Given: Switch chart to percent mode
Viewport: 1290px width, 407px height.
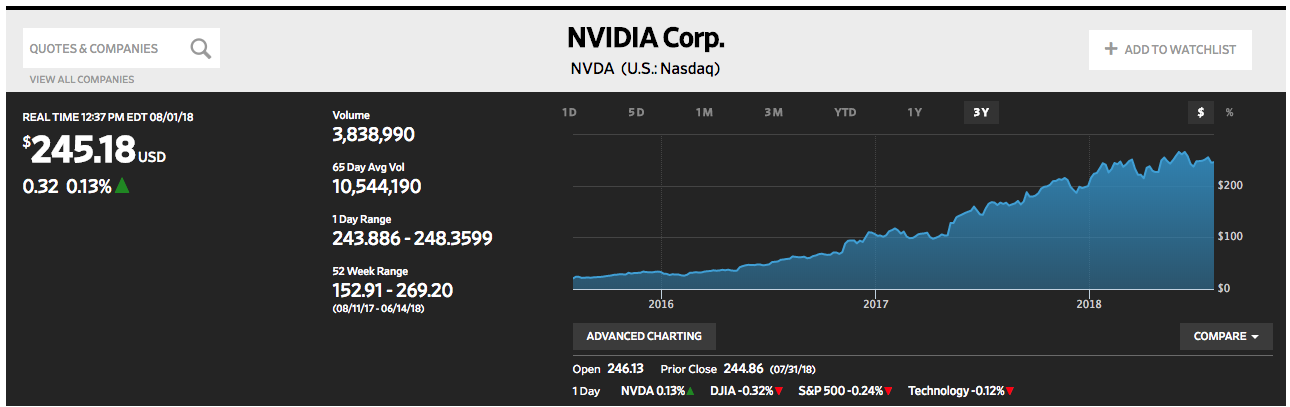Looking at the screenshot, I should [x=1229, y=112].
